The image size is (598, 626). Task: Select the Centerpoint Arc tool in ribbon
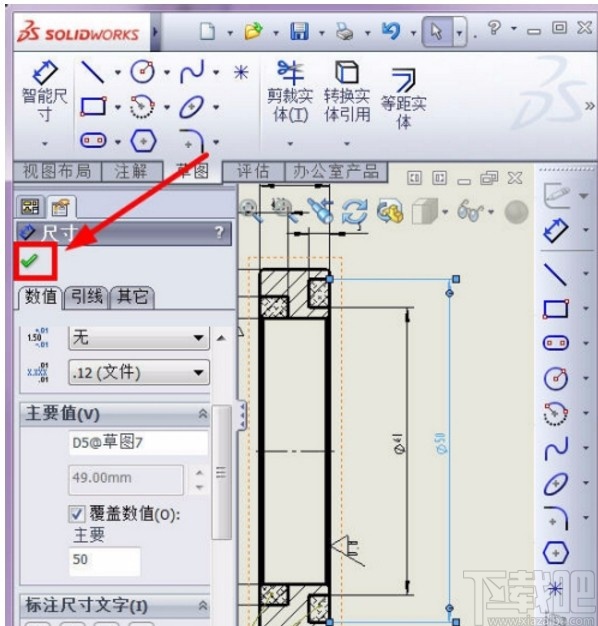142,107
